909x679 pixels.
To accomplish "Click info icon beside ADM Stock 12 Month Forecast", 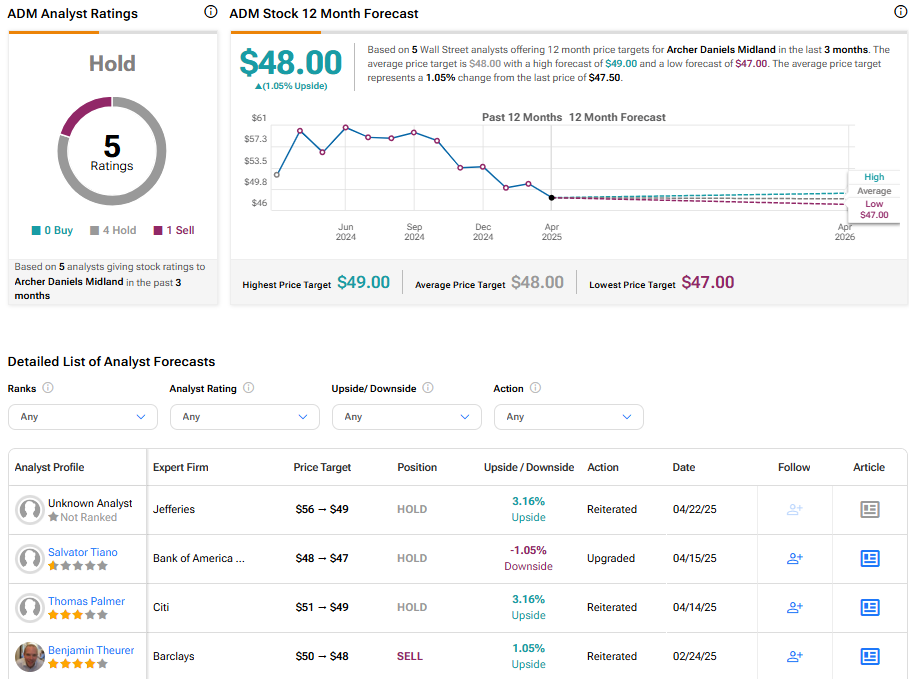I will pos(901,12).
